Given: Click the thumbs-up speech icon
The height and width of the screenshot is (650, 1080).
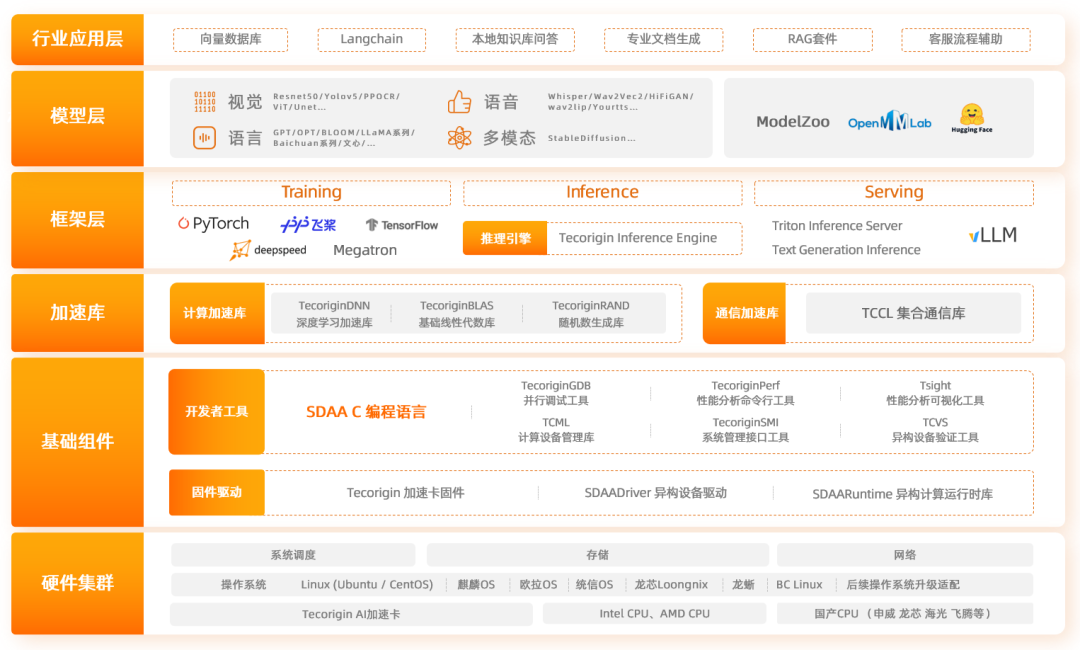Looking at the screenshot, I should point(459,102).
